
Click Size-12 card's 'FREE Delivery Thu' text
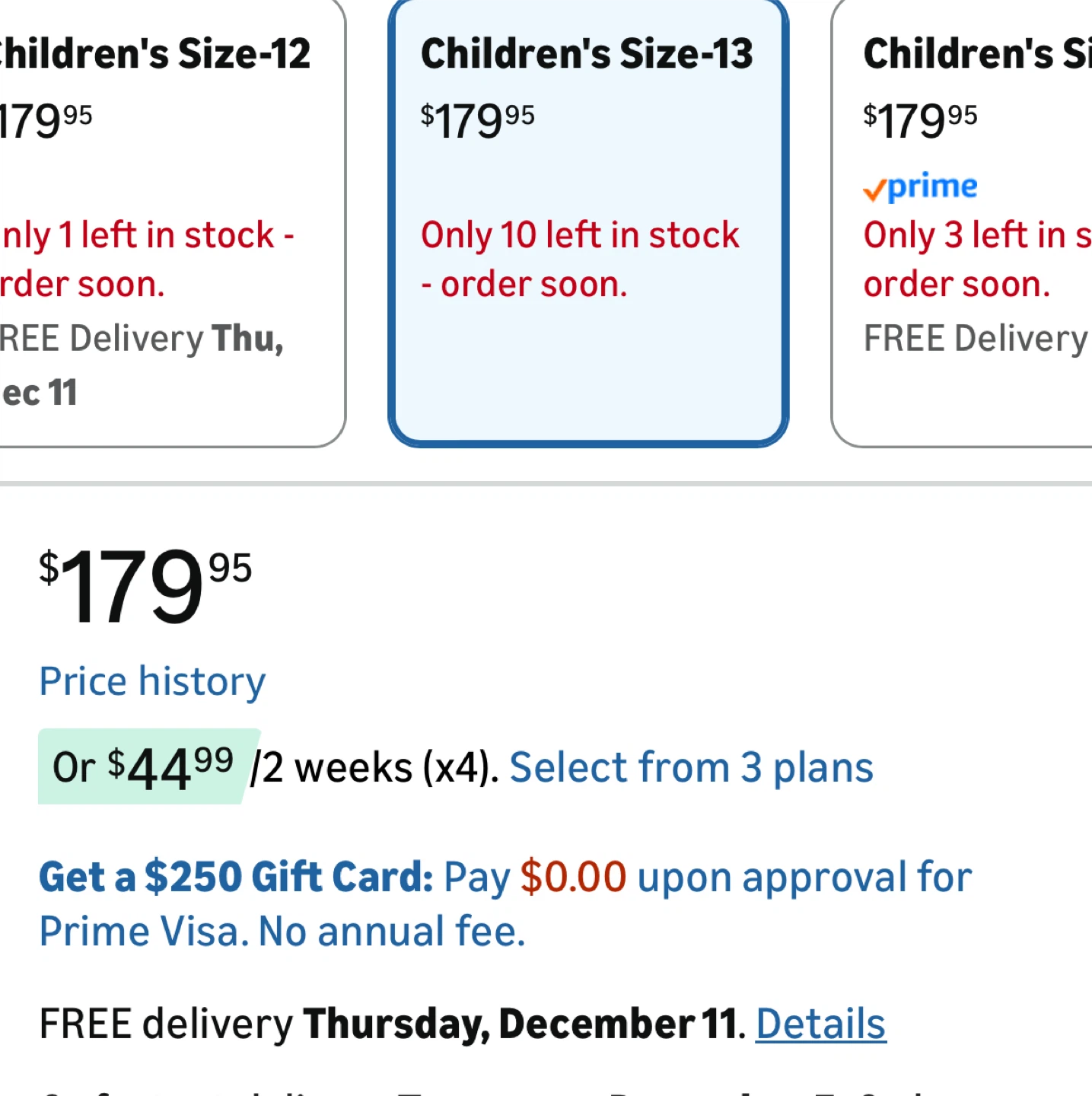tap(141, 339)
